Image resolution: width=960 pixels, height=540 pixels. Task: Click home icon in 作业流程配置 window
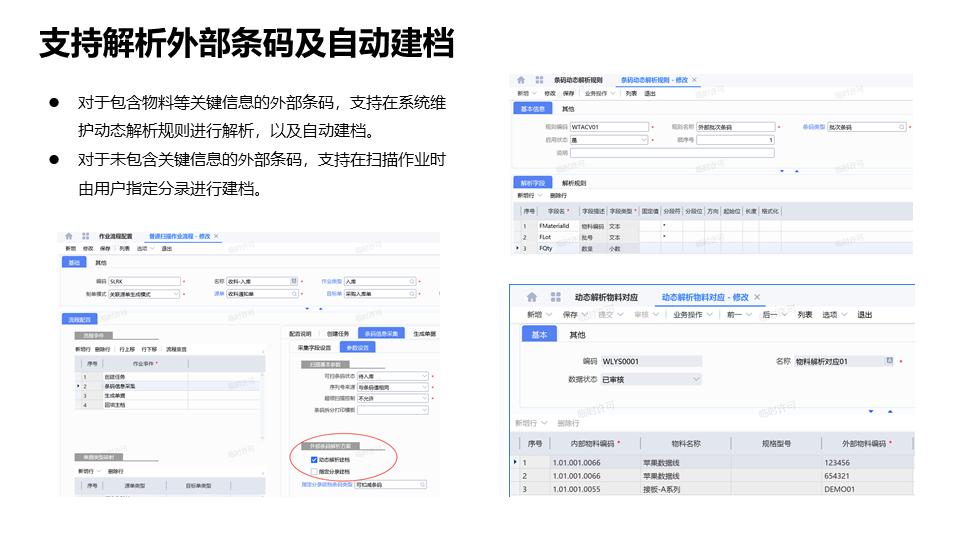(69, 236)
